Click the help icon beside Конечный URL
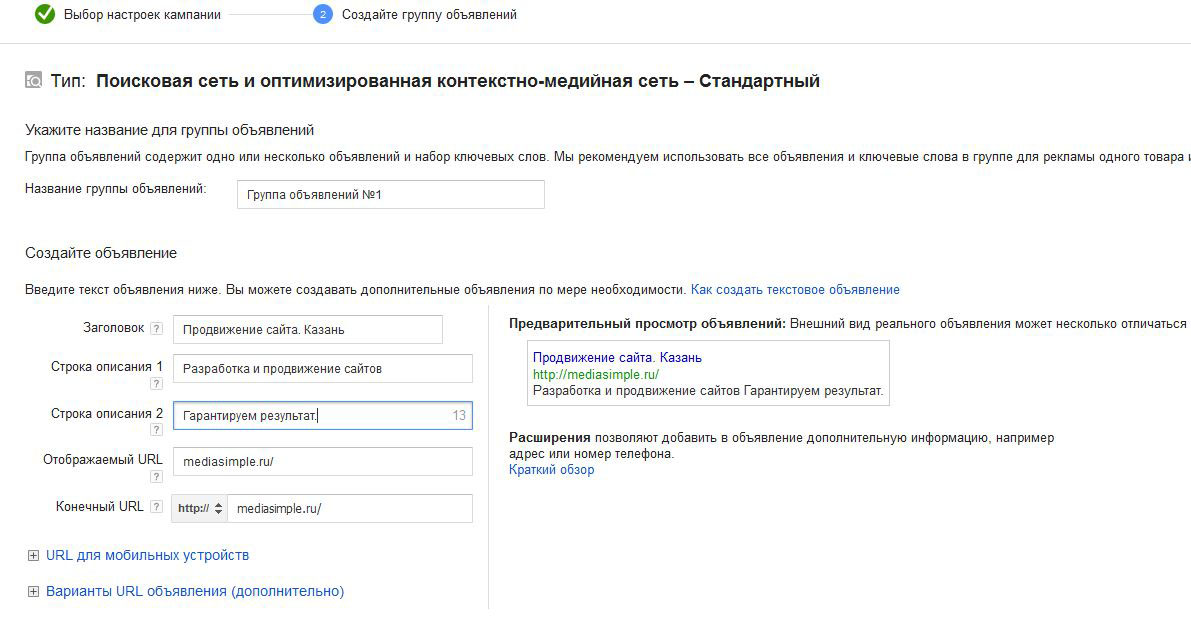The width and height of the screenshot is (1191, 618). click(x=156, y=507)
